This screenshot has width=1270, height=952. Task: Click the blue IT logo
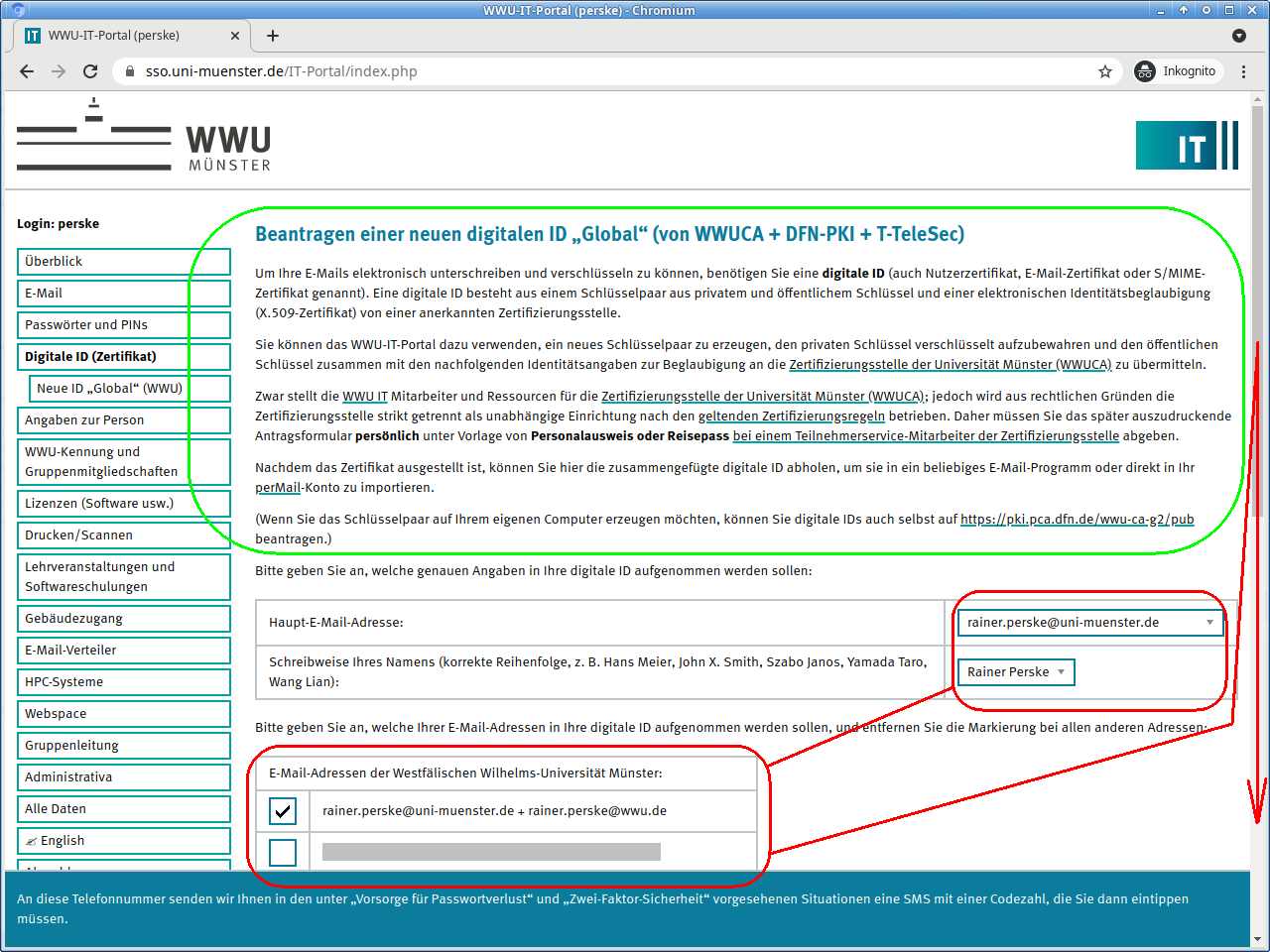tap(1187, 146)
